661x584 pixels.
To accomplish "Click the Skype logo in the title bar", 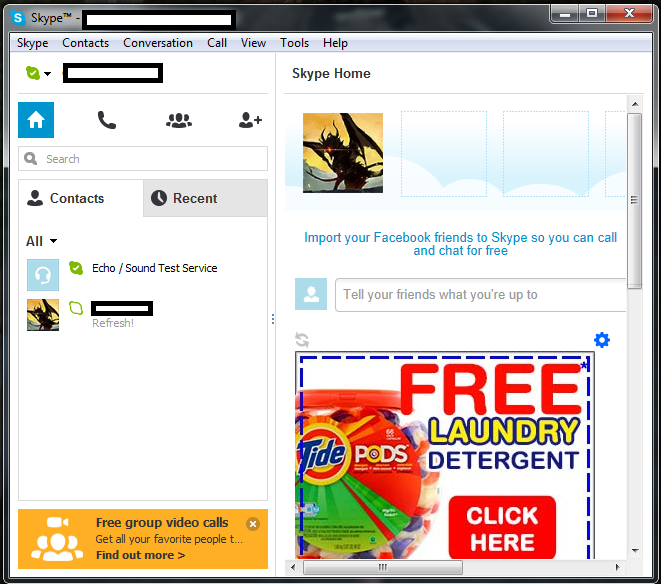I will 18,18.
